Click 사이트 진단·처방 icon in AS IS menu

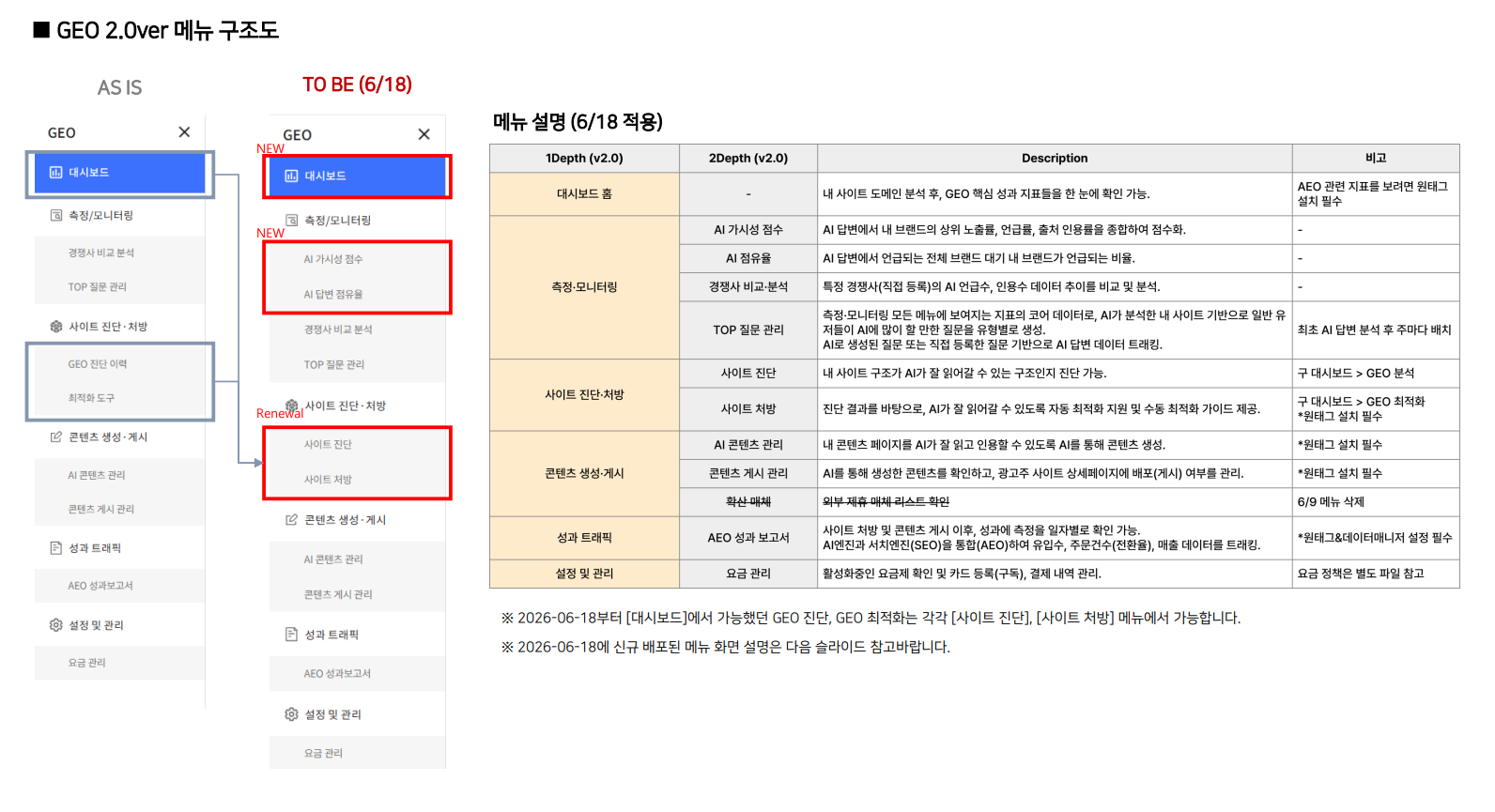click(x=55, y=327)
